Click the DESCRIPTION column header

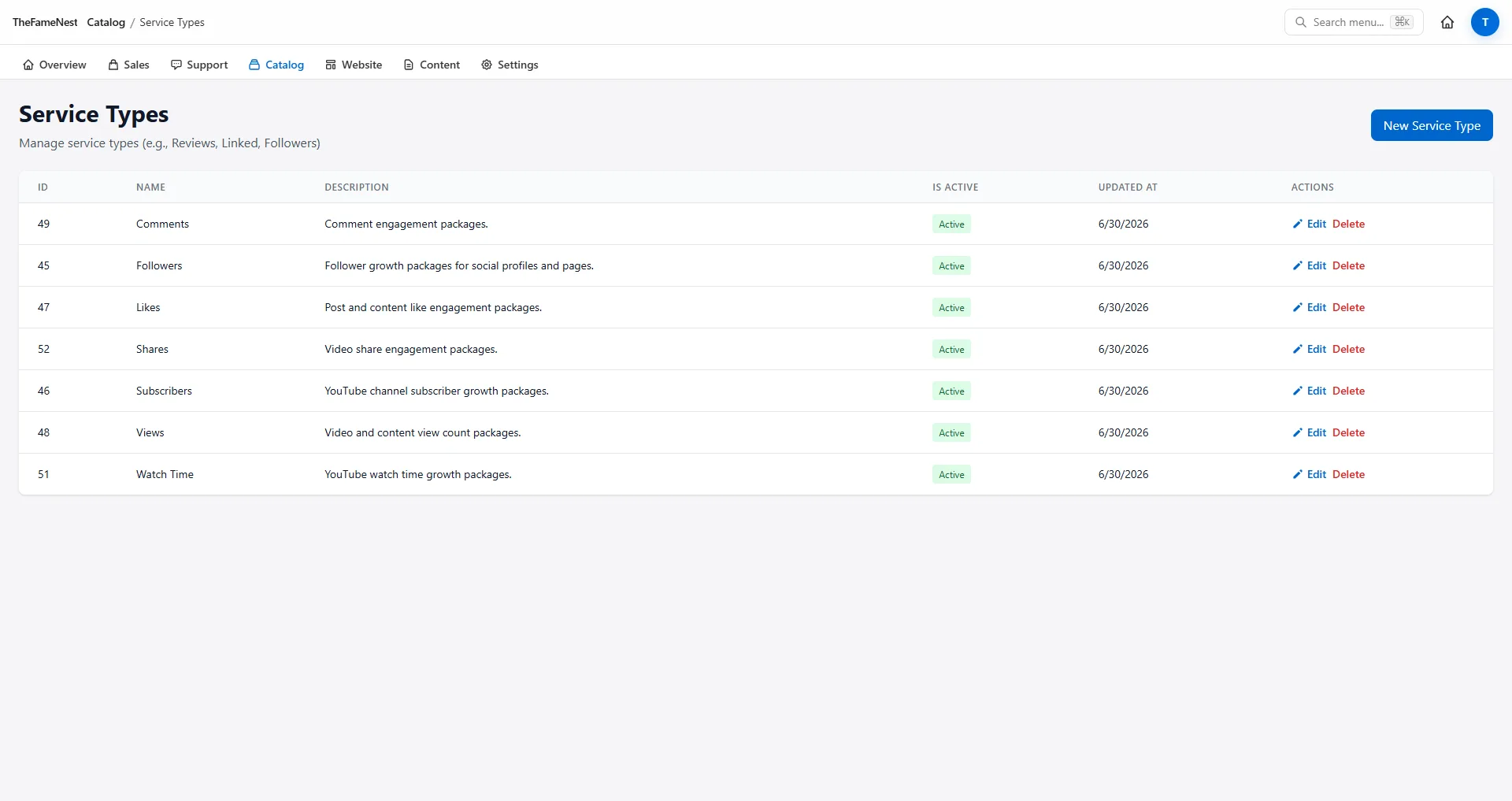(x=357, y=187)
